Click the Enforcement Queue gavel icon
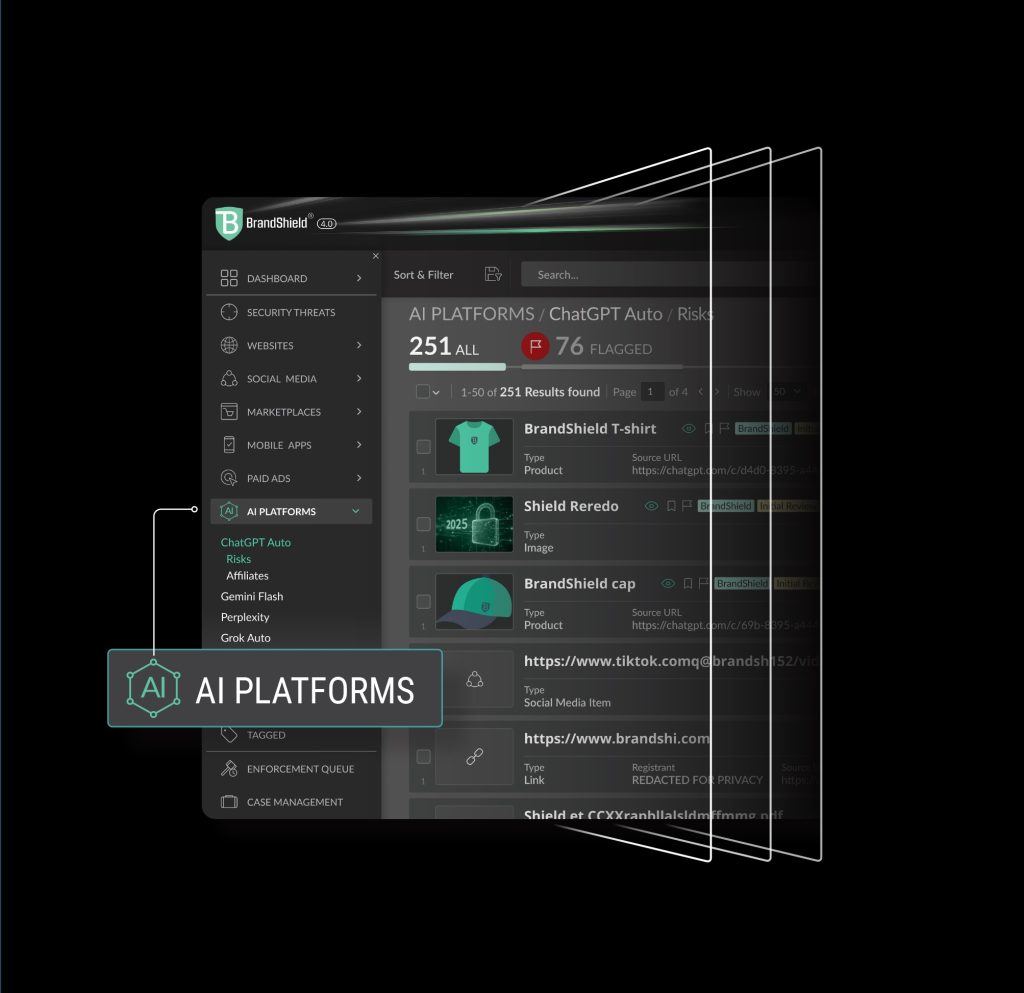1024x993 pixels. 229,768
